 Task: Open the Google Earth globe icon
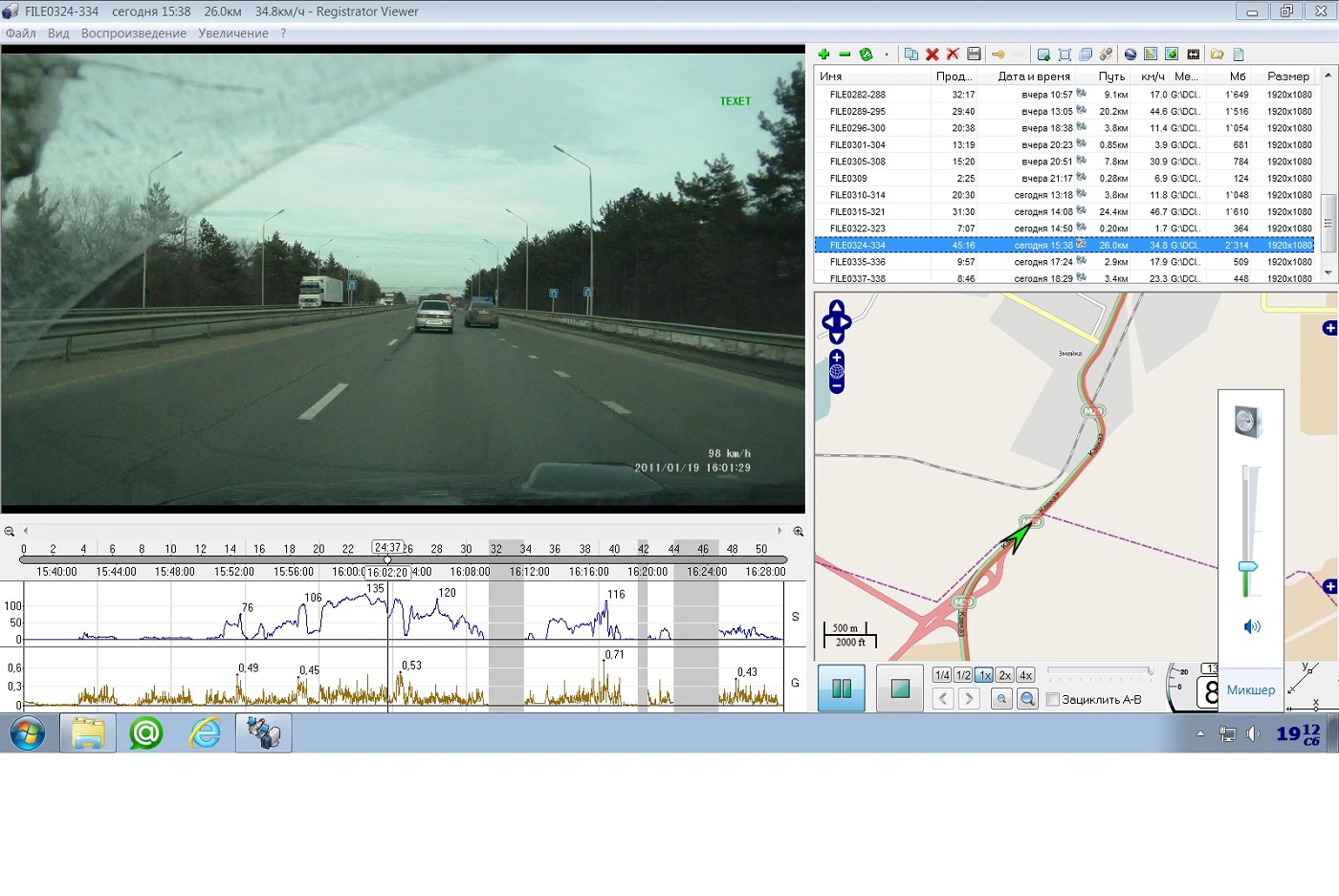click(x=1130, y=55)
